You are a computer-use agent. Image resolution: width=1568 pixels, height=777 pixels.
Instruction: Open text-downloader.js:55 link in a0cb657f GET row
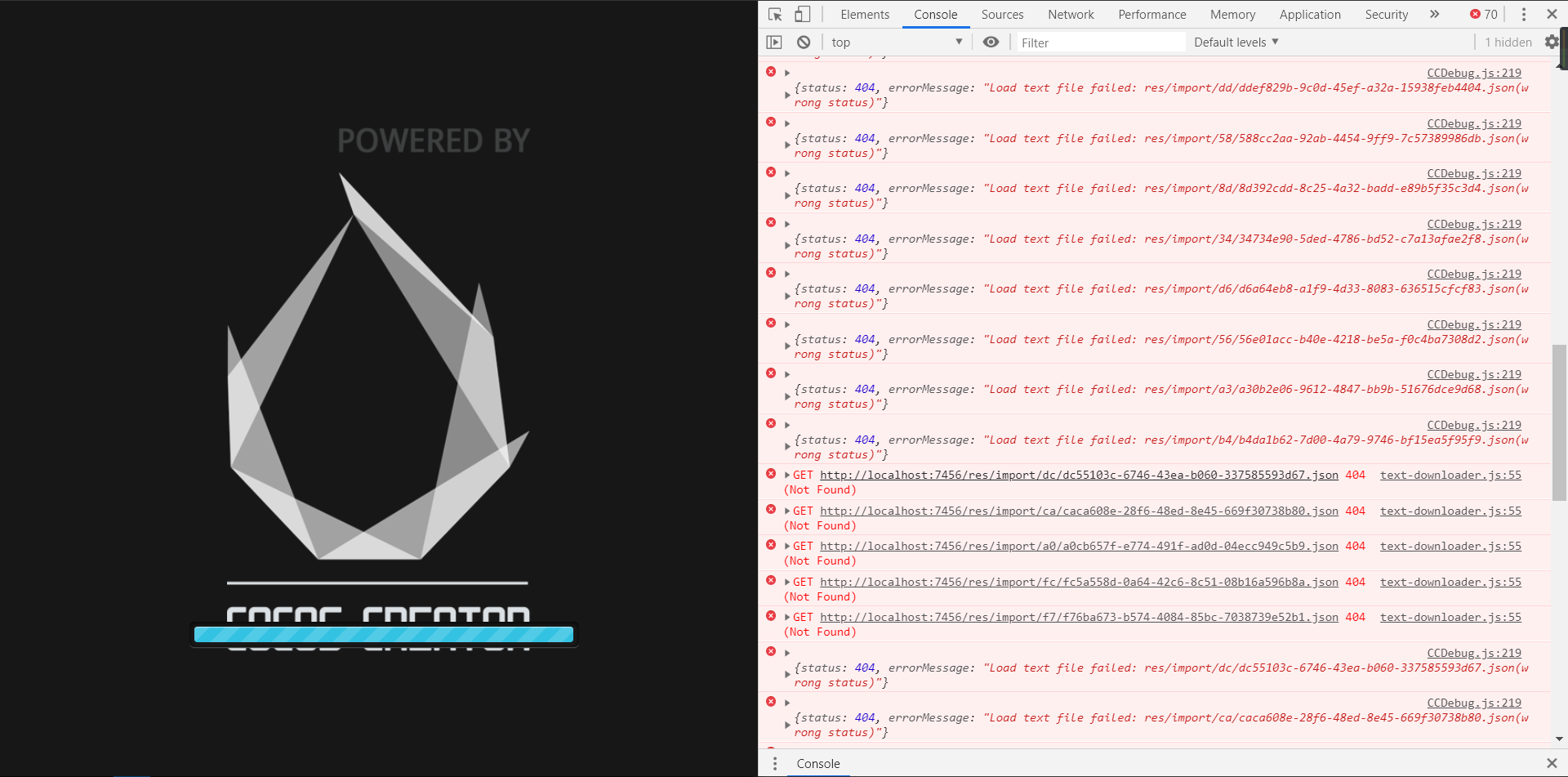pos(1450,546)
